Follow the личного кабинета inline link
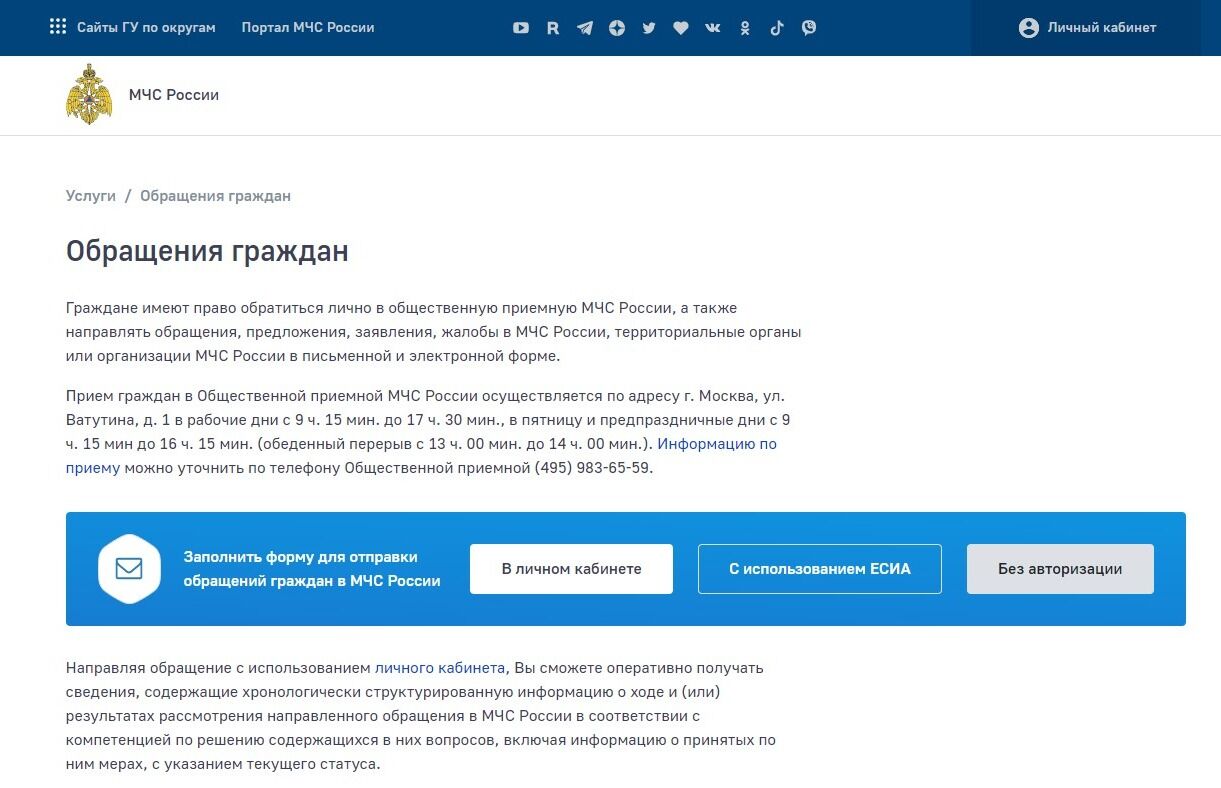1221x788 pixels. [x=440, y=668]
